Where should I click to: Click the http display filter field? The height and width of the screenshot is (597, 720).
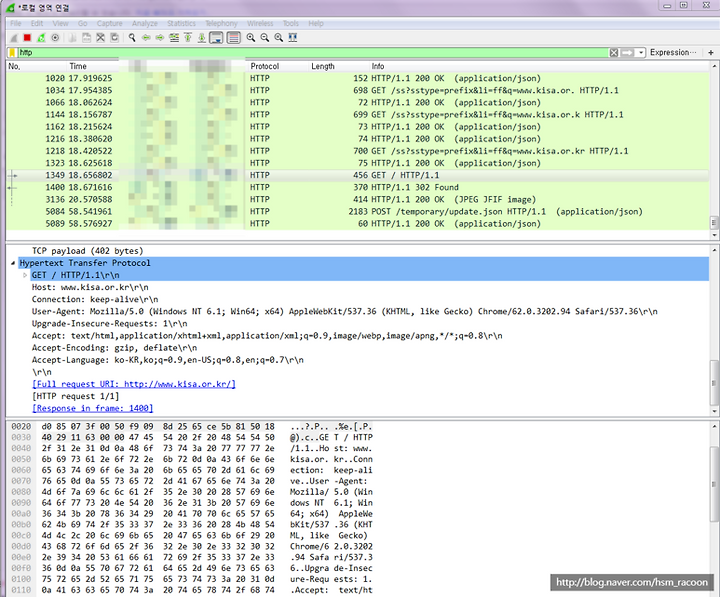coord(314,52)
